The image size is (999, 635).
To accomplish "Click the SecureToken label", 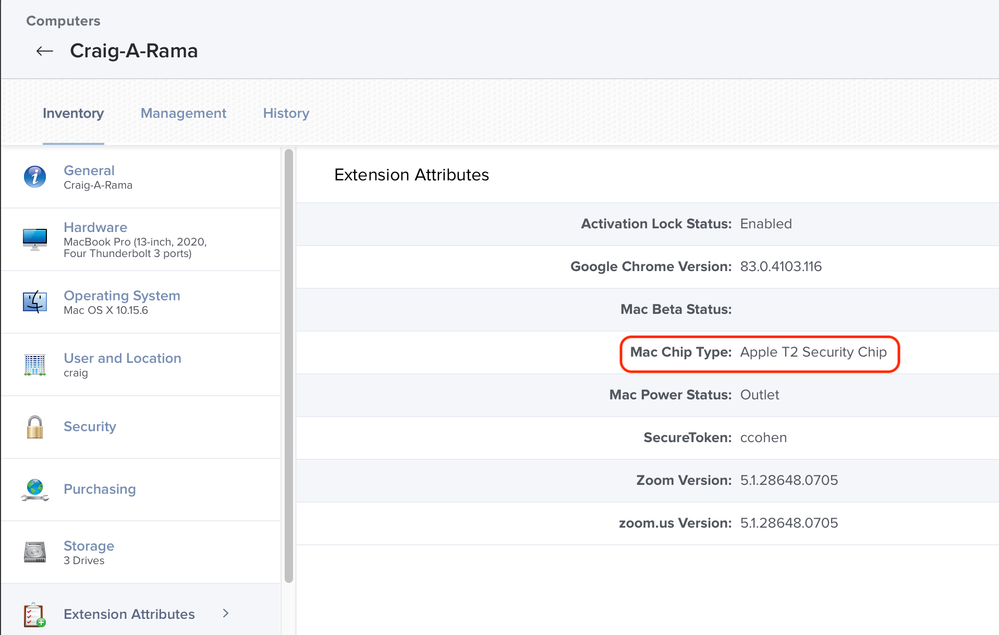I will (x=687, y=437).
